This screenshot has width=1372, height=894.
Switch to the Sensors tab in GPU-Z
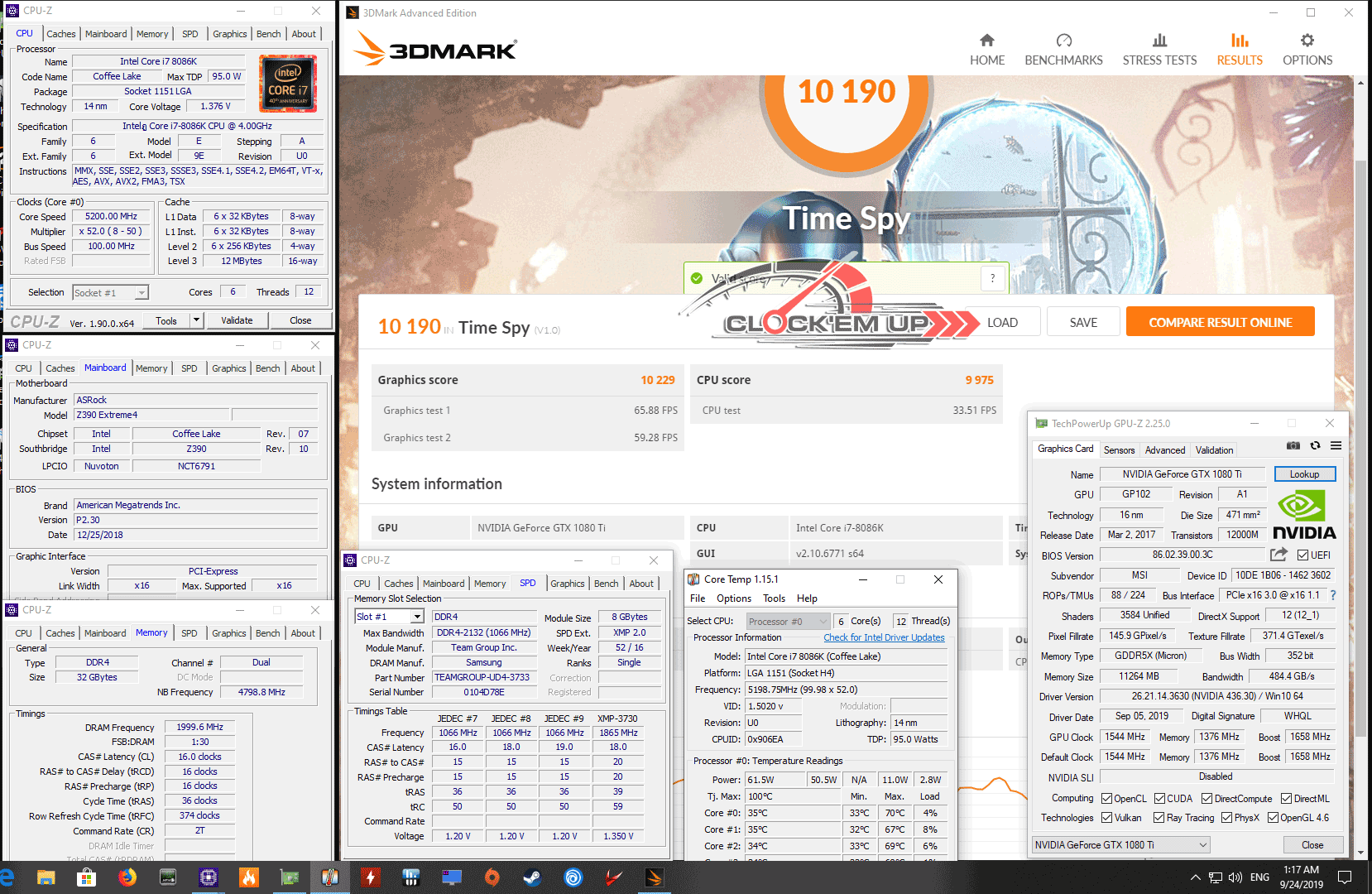(1119, 450)
